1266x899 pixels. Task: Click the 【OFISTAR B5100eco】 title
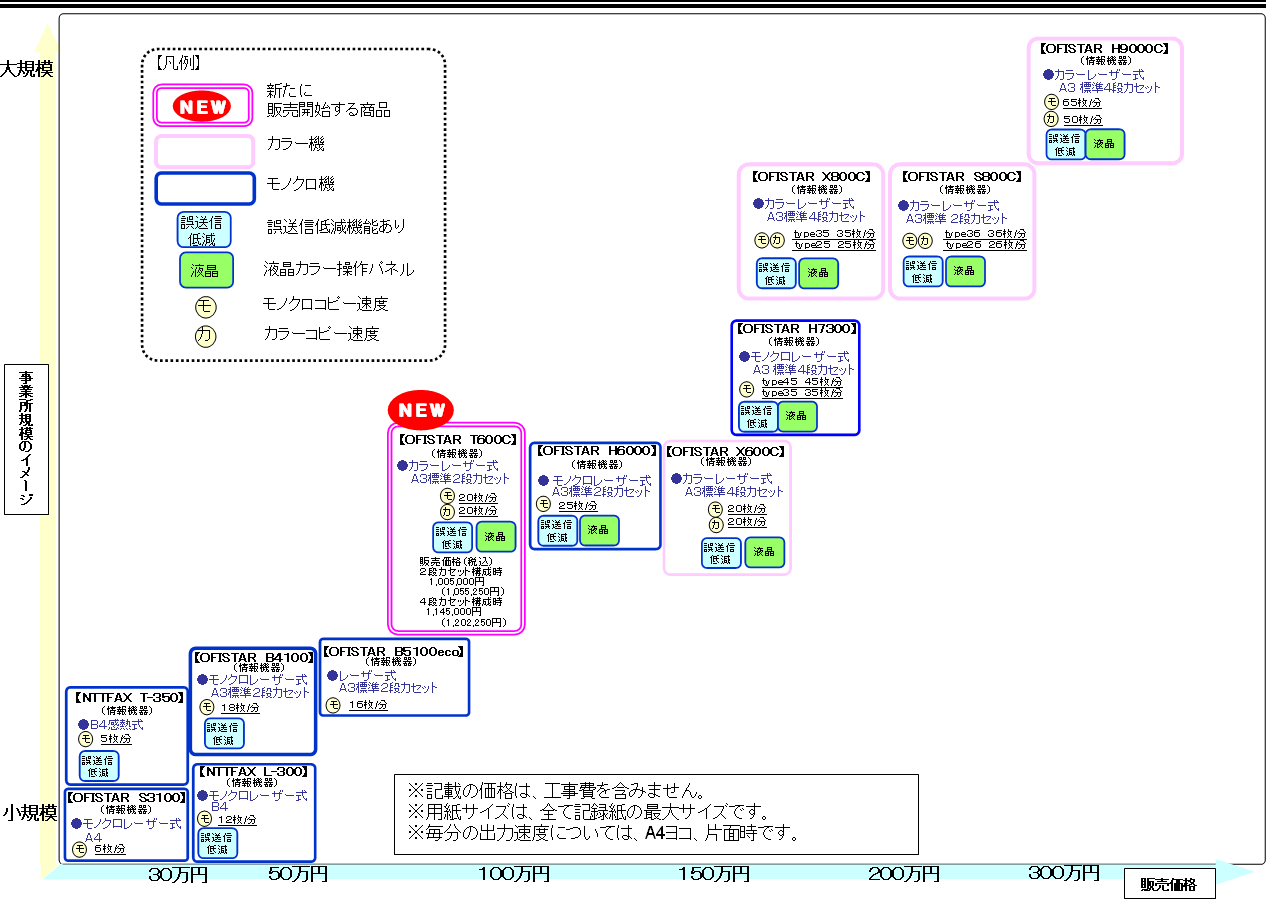click(x=393, y=651)
